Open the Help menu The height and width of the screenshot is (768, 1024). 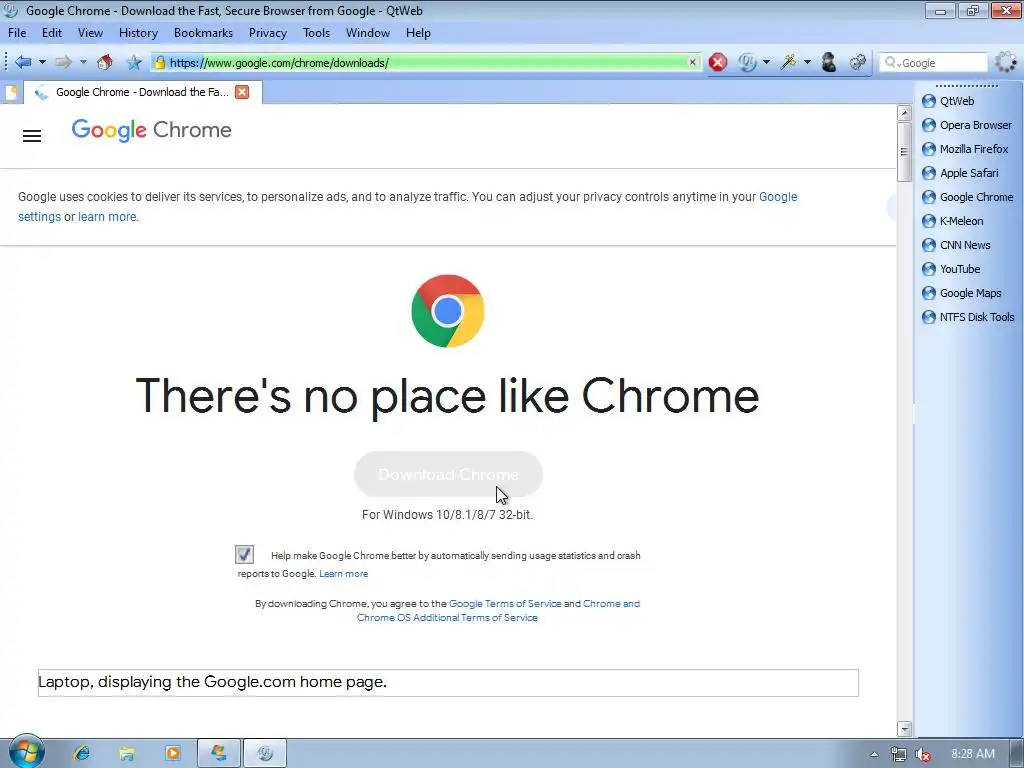pyautogui.click(x=418, y=33)
